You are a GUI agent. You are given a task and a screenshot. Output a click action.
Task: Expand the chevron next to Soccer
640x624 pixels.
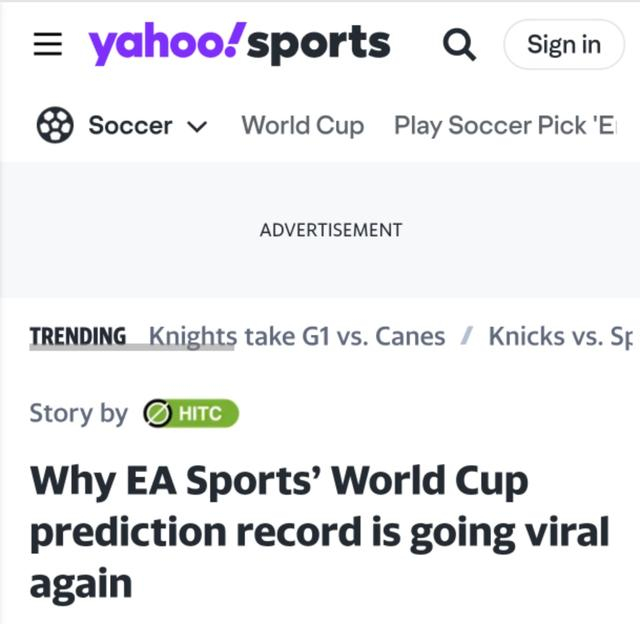(198, 127)
